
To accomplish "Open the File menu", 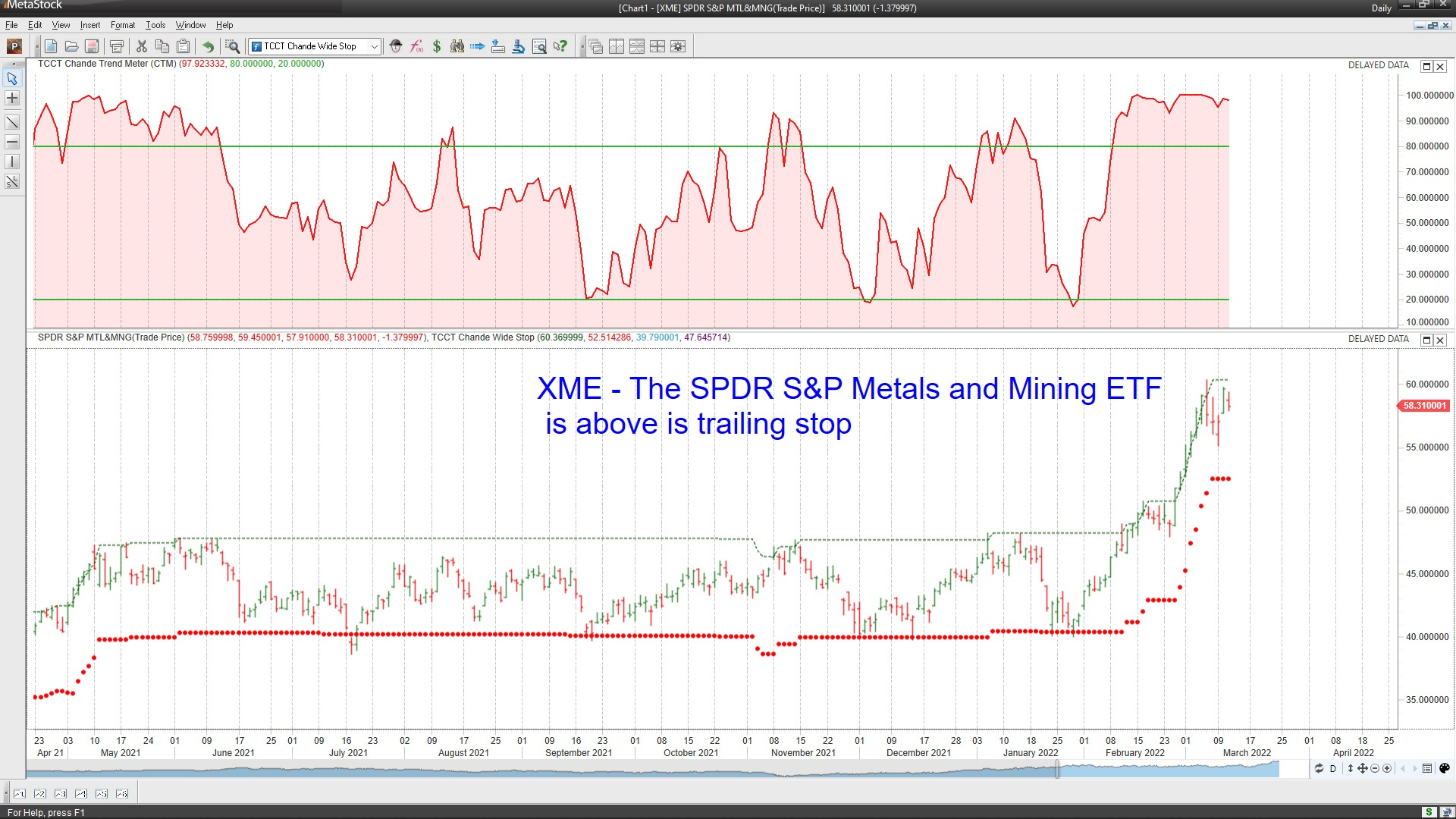I will [11, 25].
